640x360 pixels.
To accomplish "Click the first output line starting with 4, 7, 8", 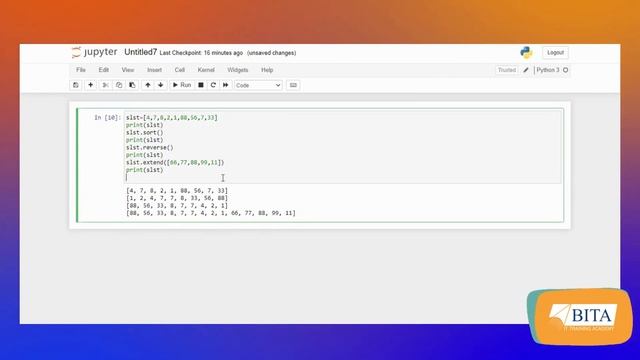I will (177, 191).
